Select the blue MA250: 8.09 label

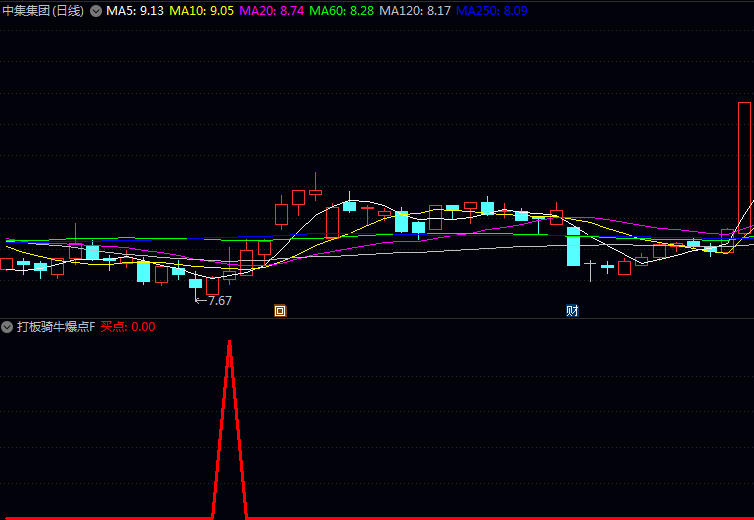(x=492, y=11)
